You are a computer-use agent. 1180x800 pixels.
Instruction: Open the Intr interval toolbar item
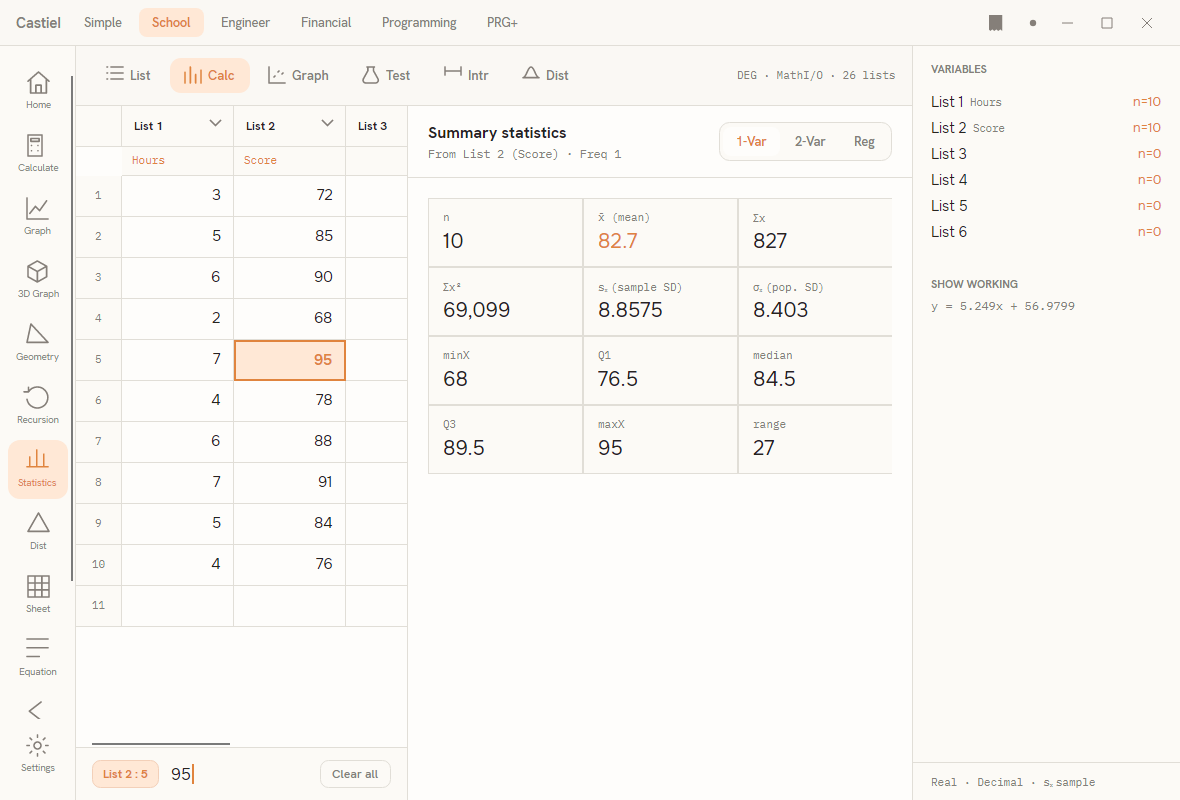click(466, 75)
